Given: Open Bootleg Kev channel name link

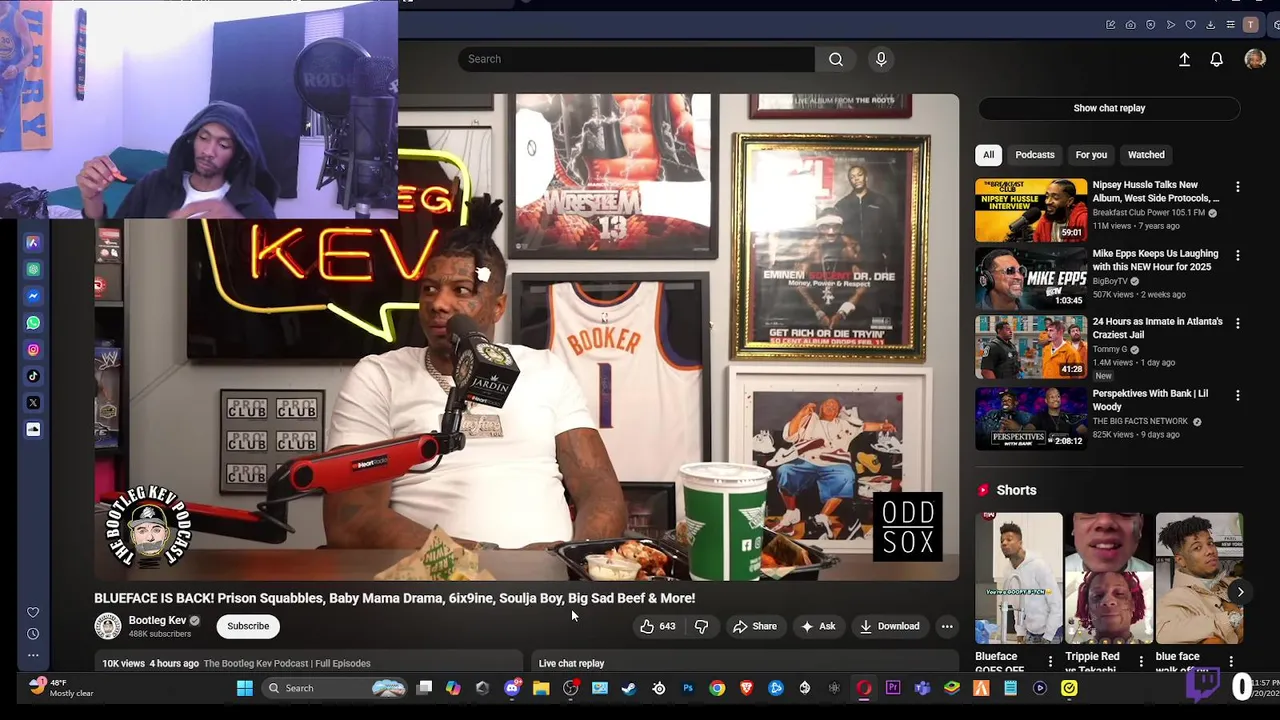Looking at the screenshot, I should tap(157, 620).
